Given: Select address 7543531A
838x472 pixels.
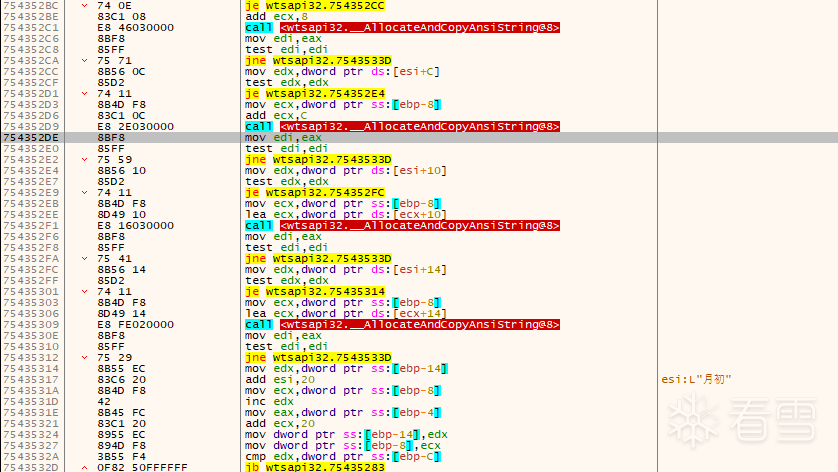Looking at the screenshot, I should click(x=30, y=391).
